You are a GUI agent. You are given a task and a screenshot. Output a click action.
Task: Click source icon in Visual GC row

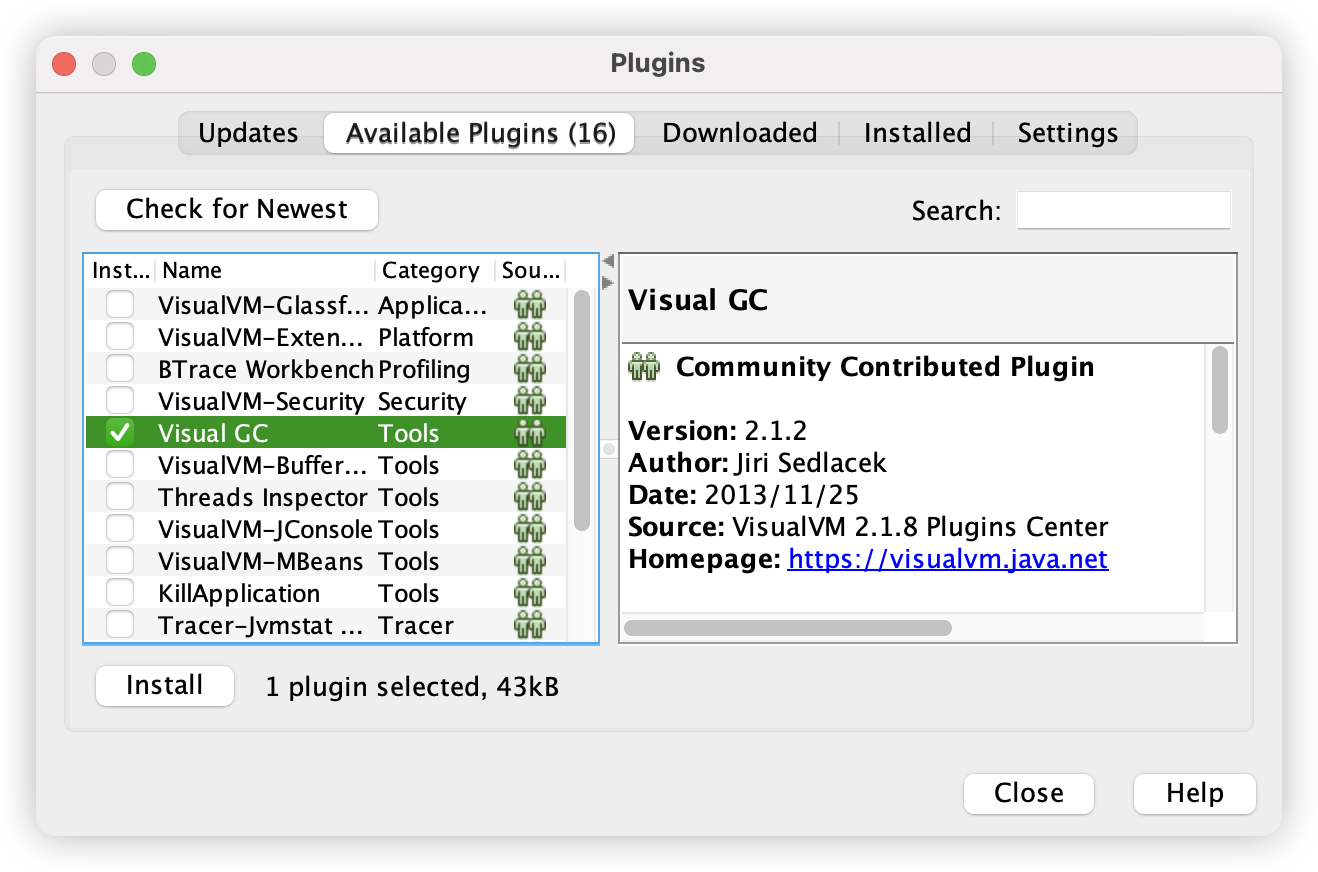(530, 433)
